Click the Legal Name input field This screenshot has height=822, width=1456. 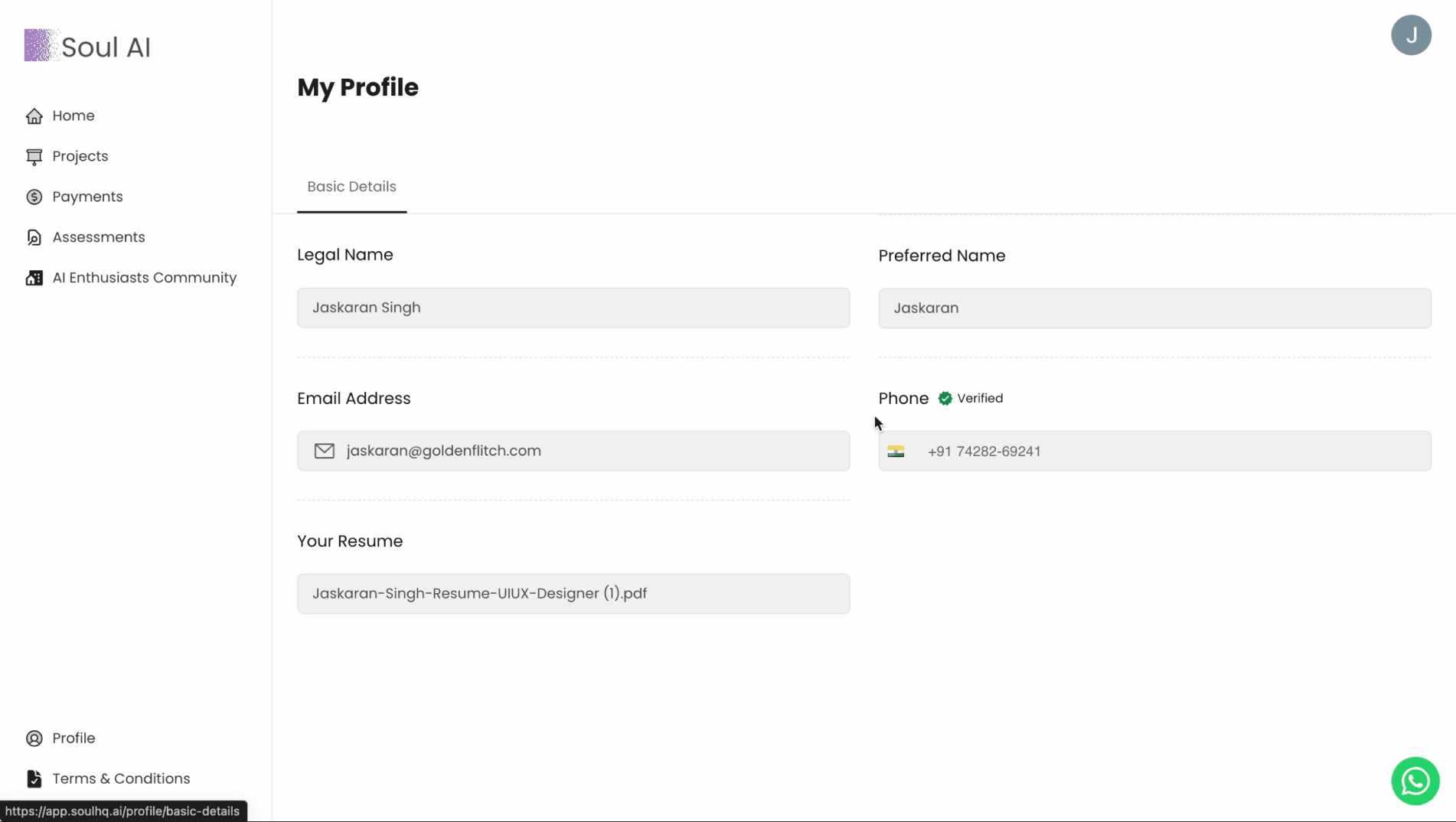point(573,308)
